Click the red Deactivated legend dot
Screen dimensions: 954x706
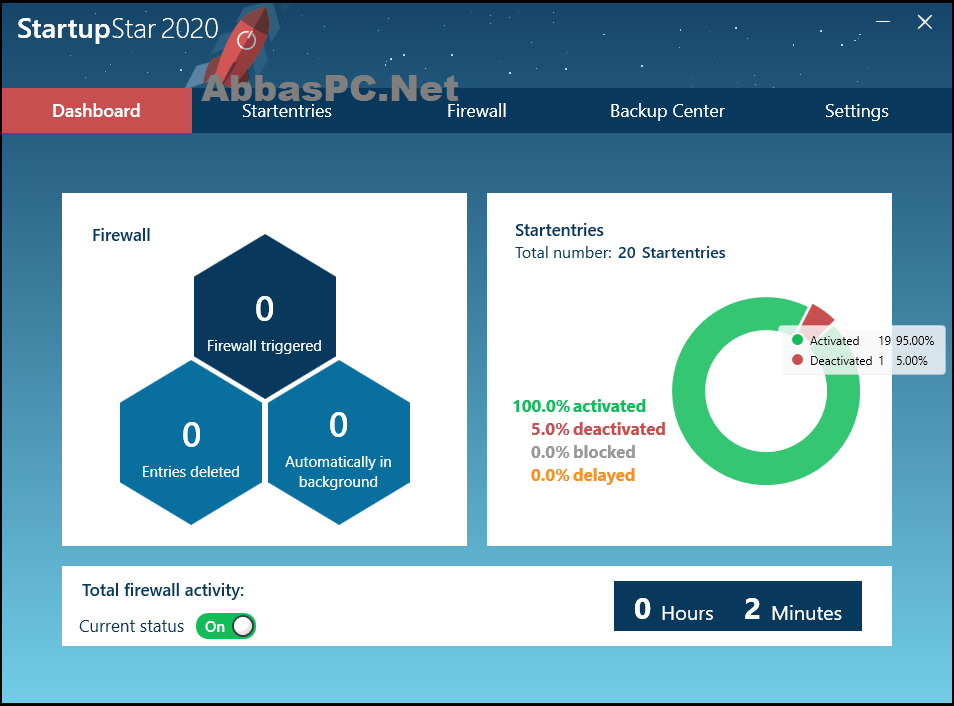pos(798,360)
